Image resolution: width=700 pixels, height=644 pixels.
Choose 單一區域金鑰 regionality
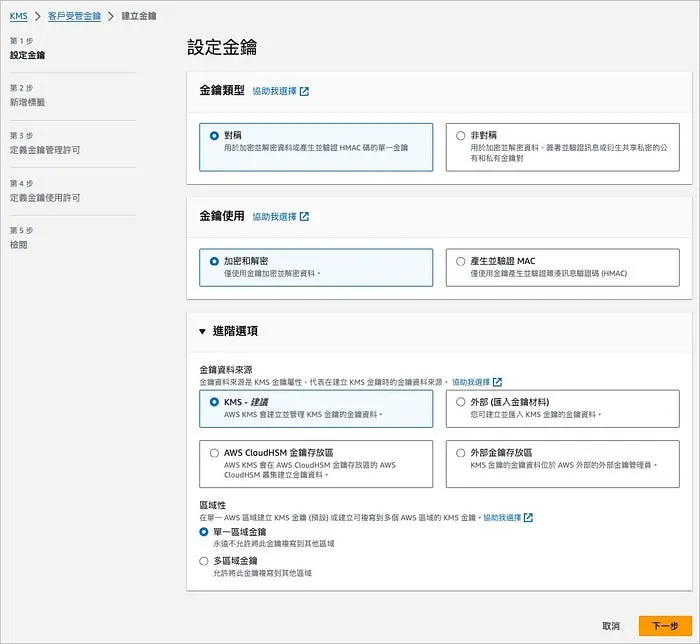coord(204,532)
